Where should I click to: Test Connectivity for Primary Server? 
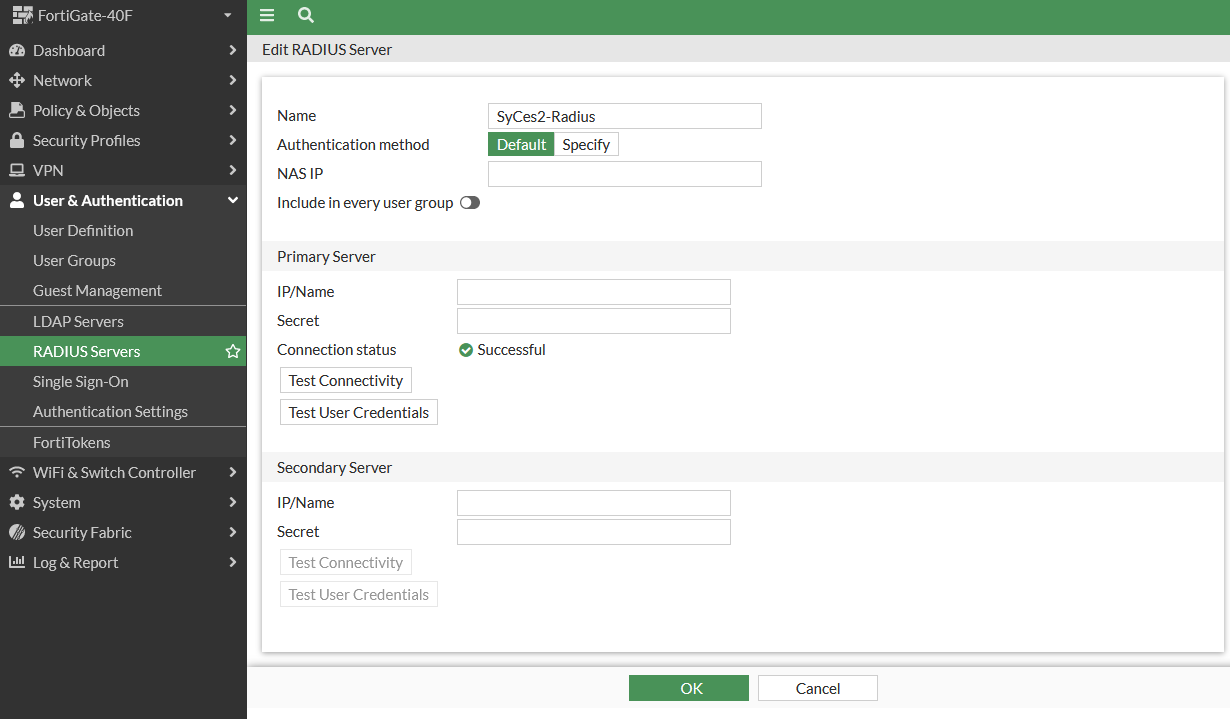(x=346, y=380)
